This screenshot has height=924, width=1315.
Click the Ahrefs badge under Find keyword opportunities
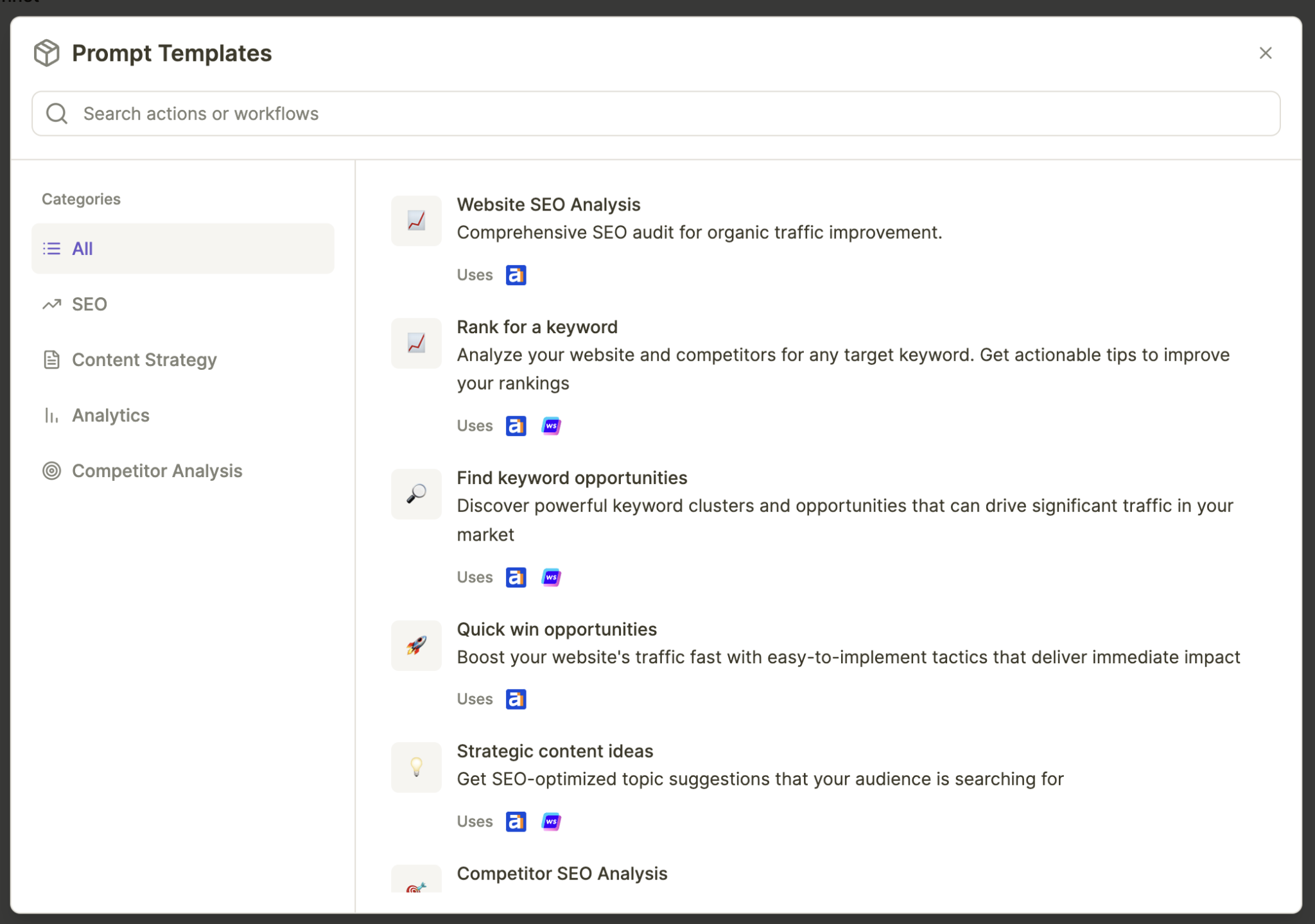point(515,577)
